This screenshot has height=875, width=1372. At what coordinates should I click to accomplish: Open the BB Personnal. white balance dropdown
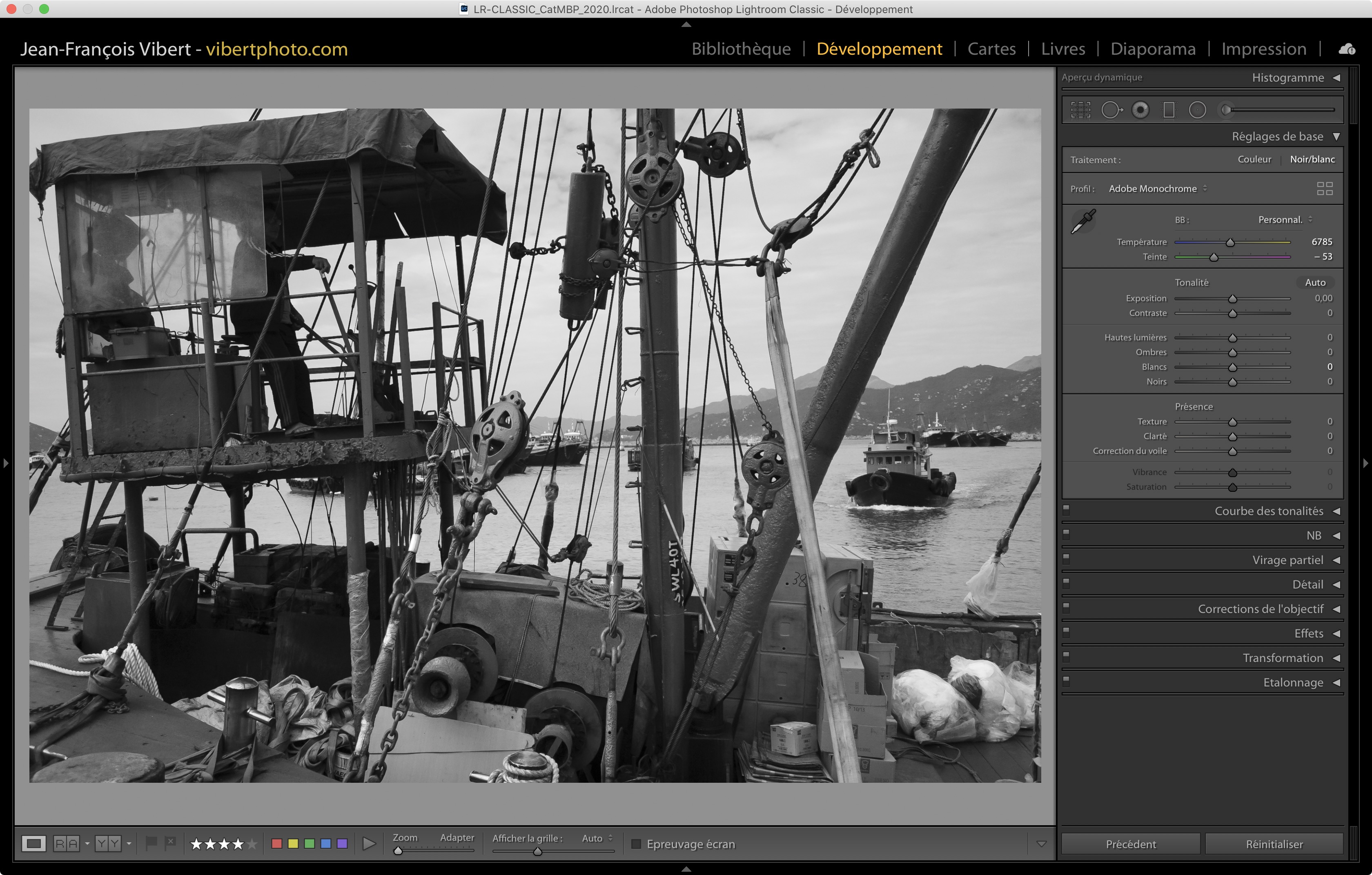[x=1284, y=220]
